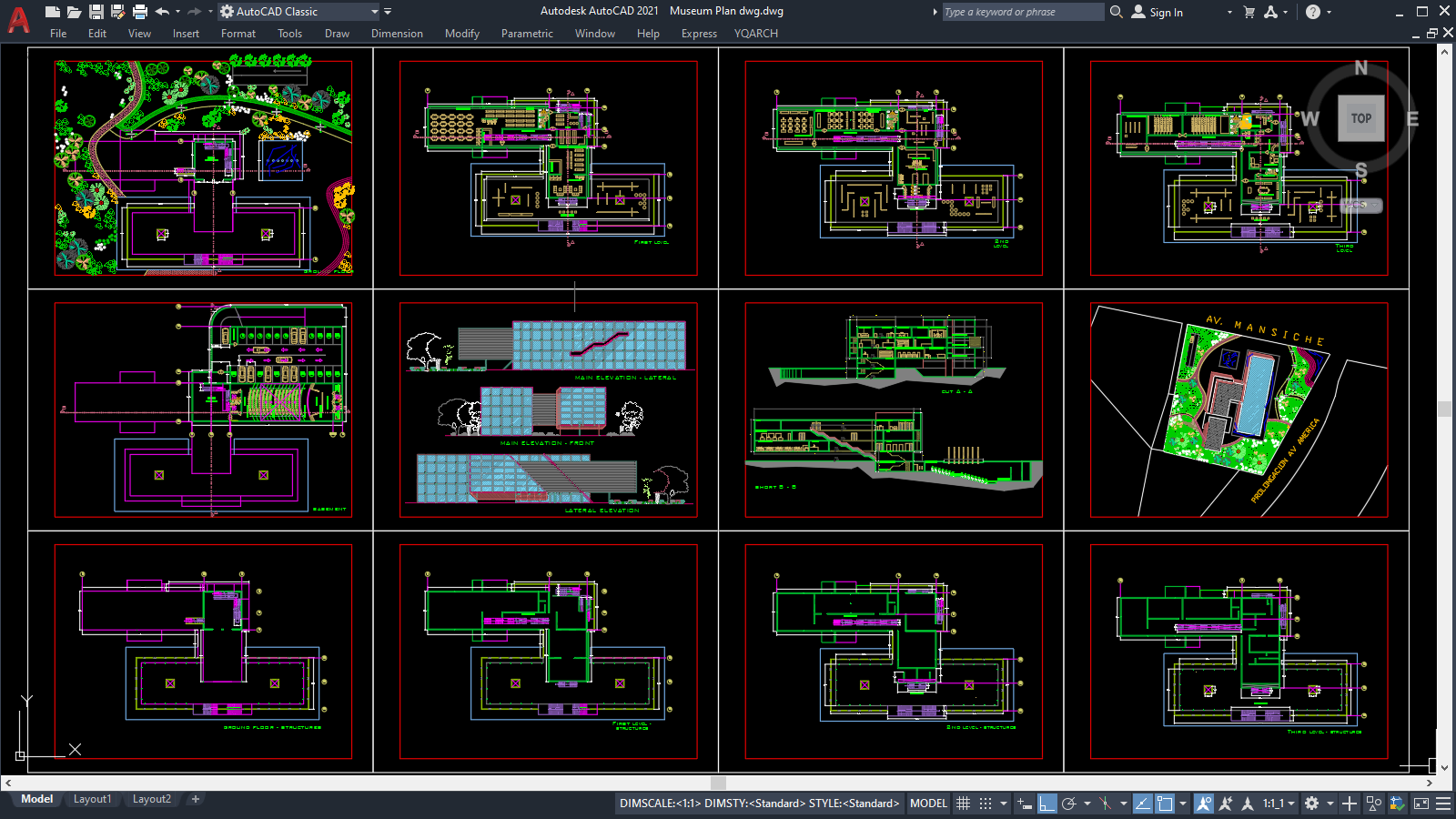Click in the keyword search field
This screenshot has height=819, width=1456.
coord(1017,12)
